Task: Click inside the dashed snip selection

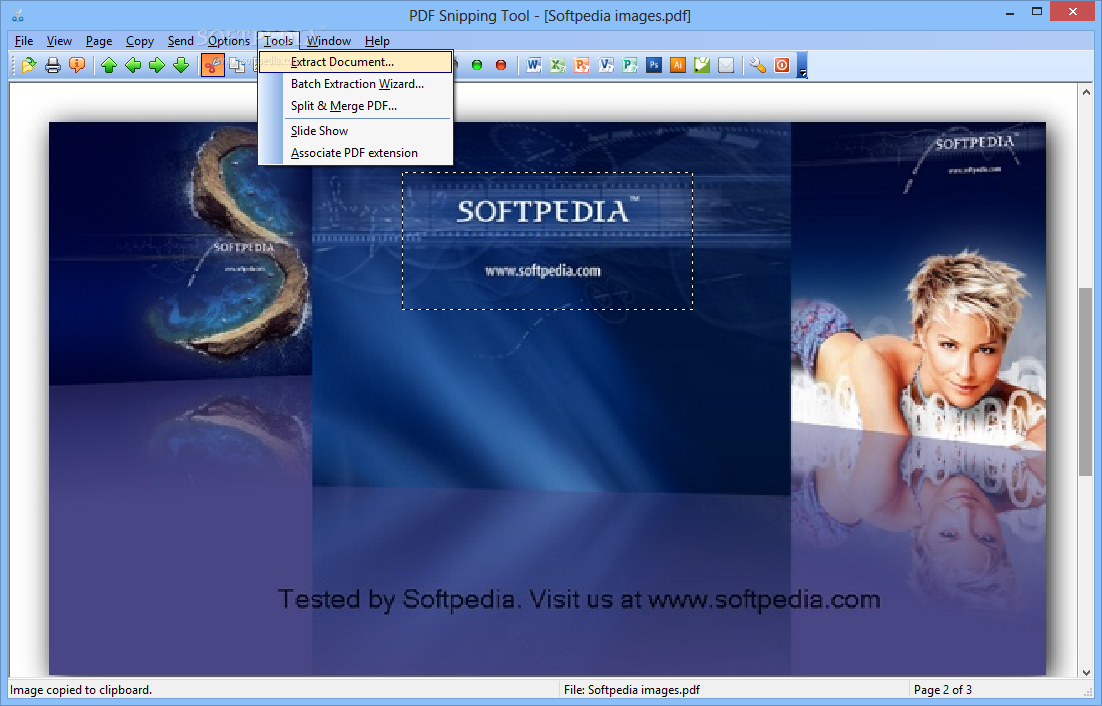Action: (547, 241)
